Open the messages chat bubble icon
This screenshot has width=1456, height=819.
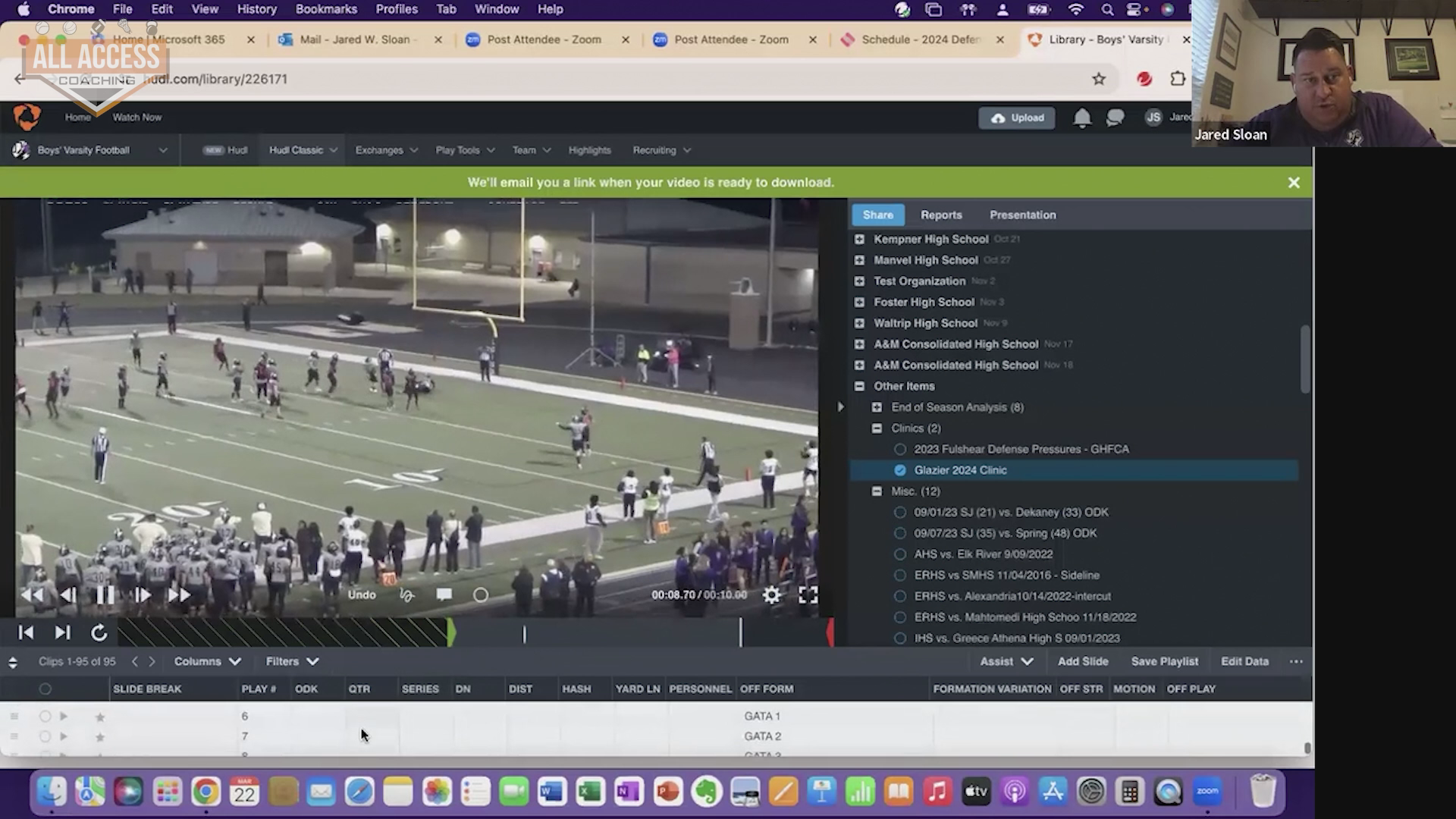(1115, 118)
